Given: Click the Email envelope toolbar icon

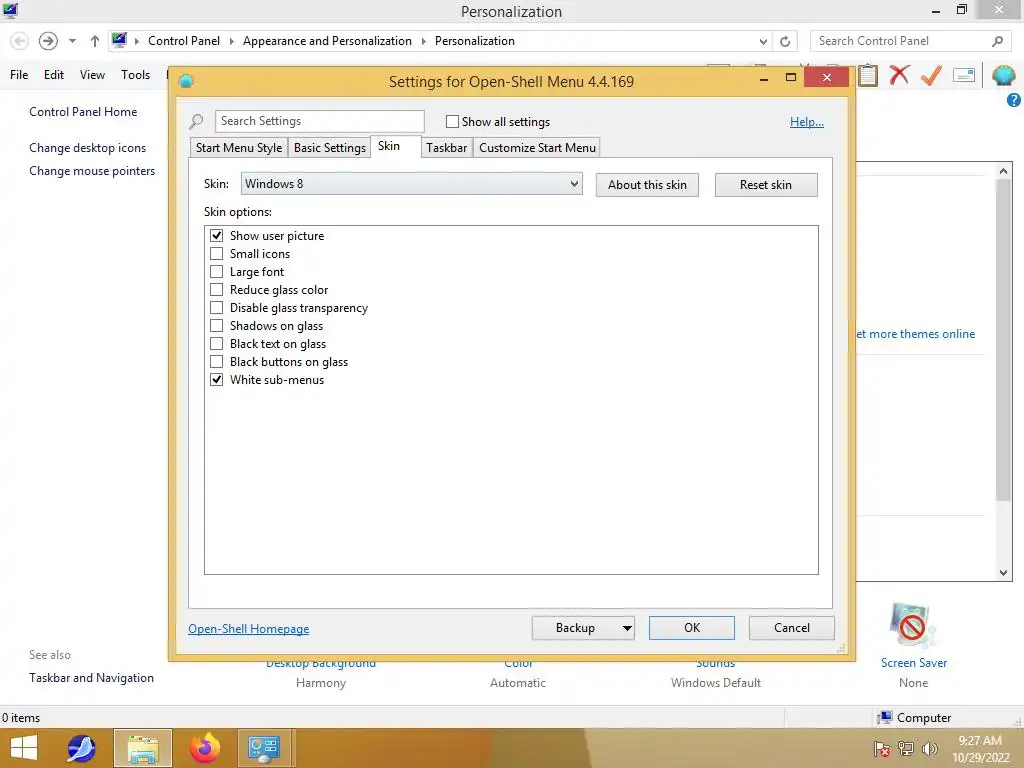Looking at the screenshot, I should click(x=964, y=75).
